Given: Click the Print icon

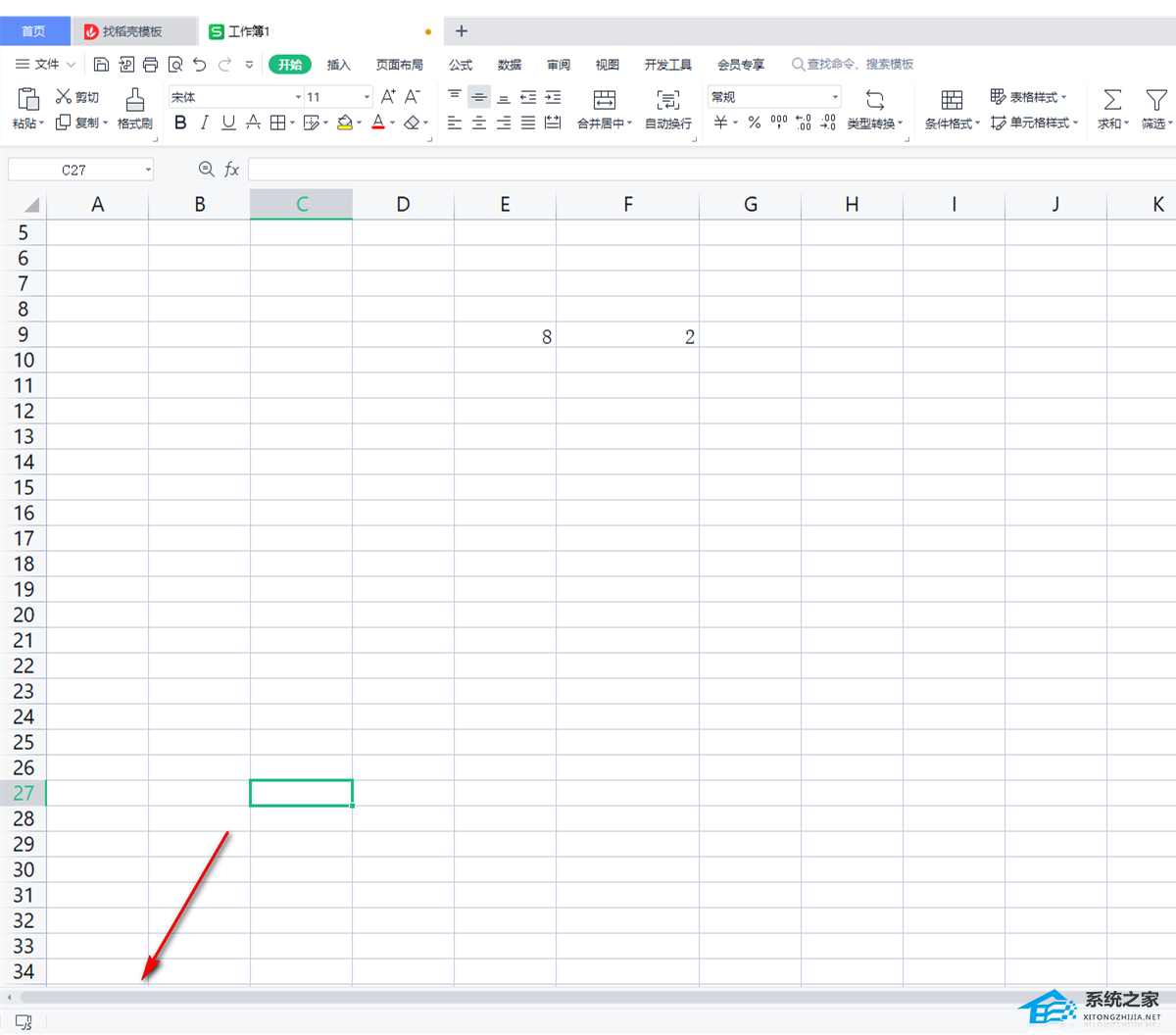Looking at the screenshot, I should coord(150,65).
